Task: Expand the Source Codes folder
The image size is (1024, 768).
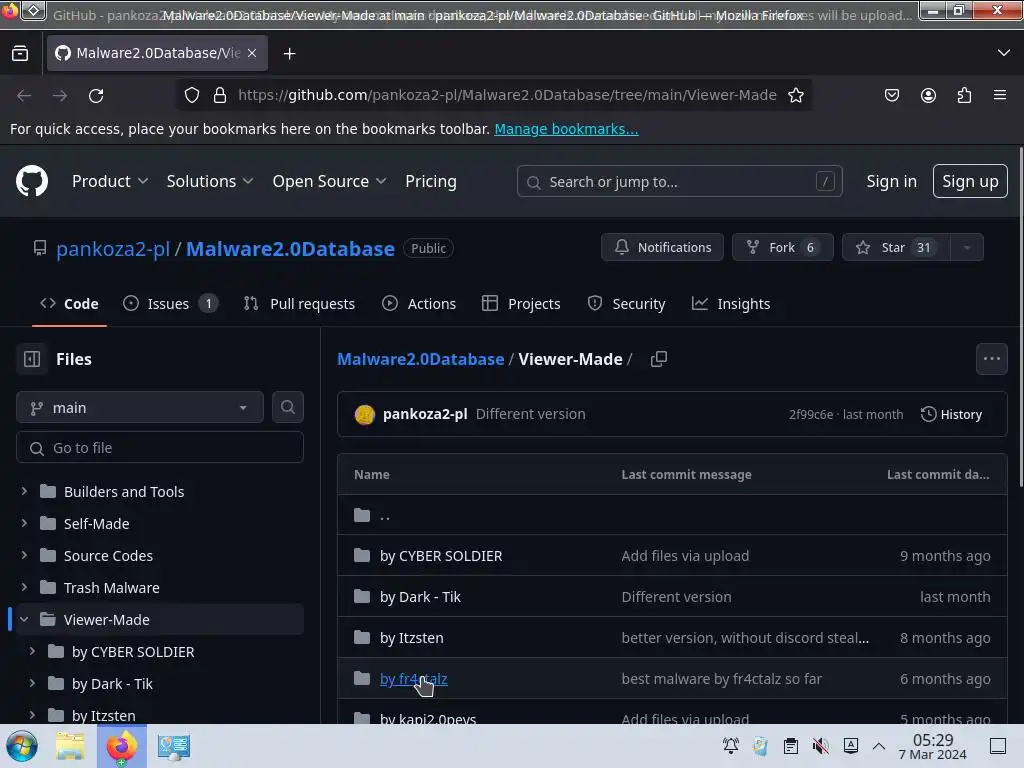Action: click(x=24, y=555)
